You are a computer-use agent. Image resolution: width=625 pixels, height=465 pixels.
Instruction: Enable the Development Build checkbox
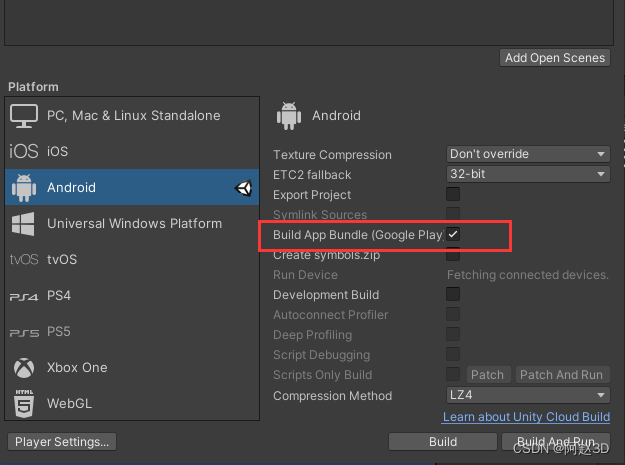tap(453, 294)
